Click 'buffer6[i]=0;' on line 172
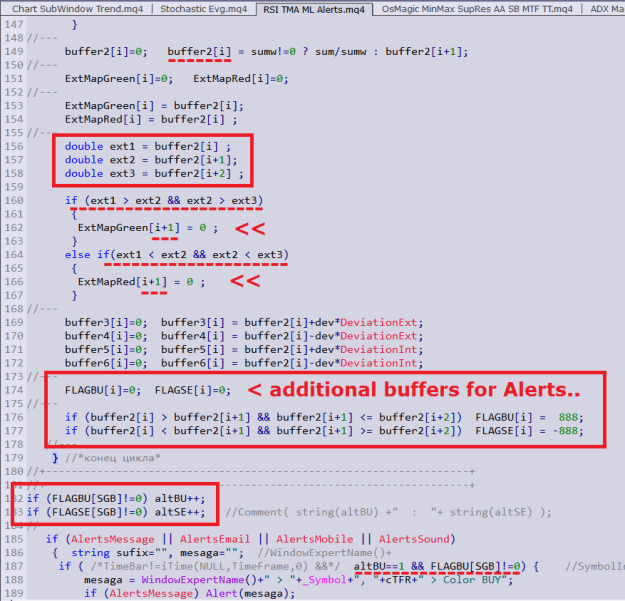This screenshot has width=625, height=601. 106,363
